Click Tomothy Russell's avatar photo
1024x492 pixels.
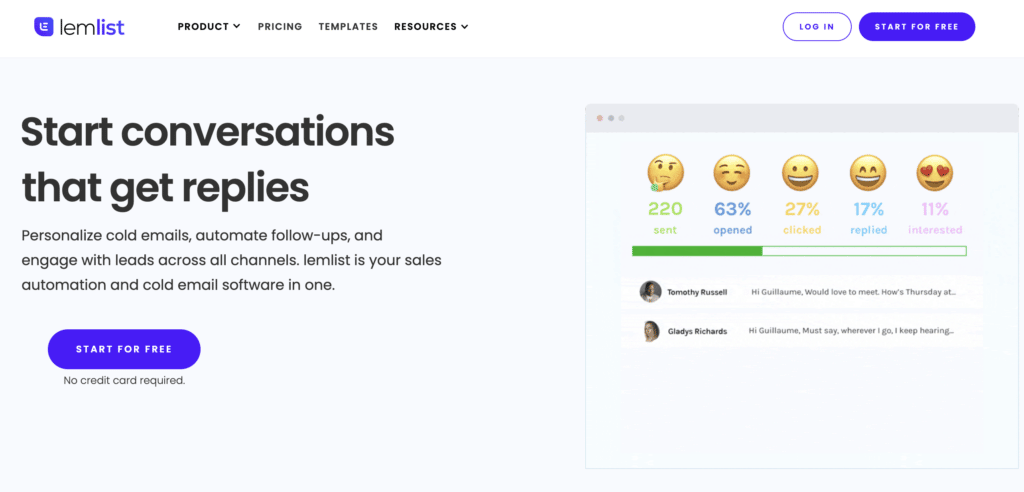pos(650,291)
